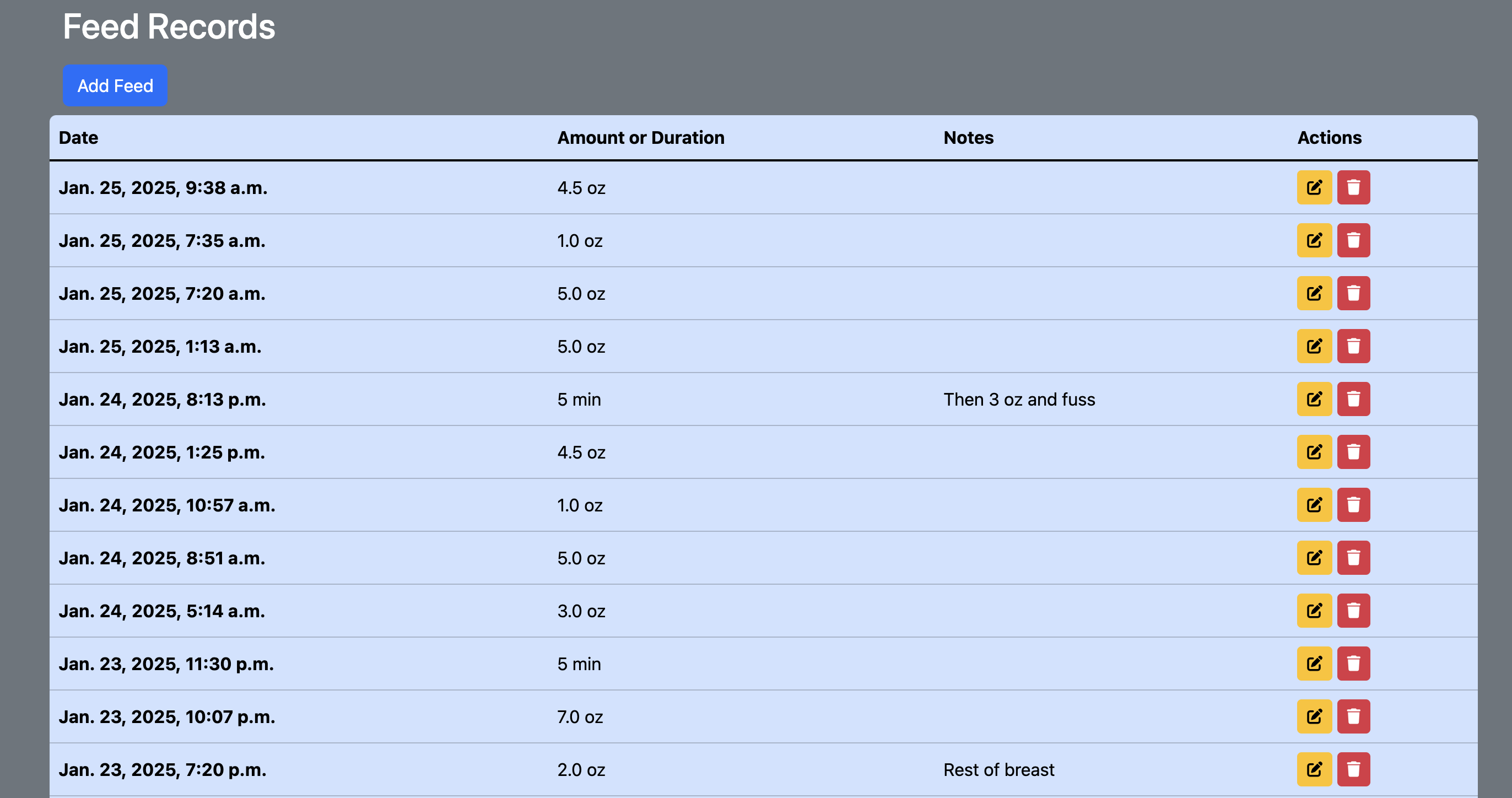Select the Notes column header
Image resolution: width=1512 pixels, height=798 pixels.
968,137
